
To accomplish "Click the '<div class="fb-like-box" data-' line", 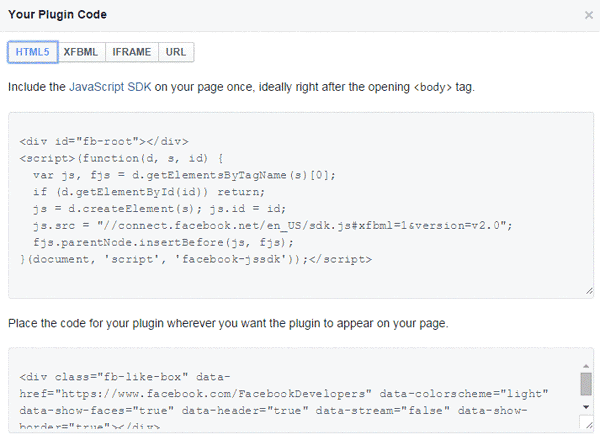I will click(x=125, y=377).
